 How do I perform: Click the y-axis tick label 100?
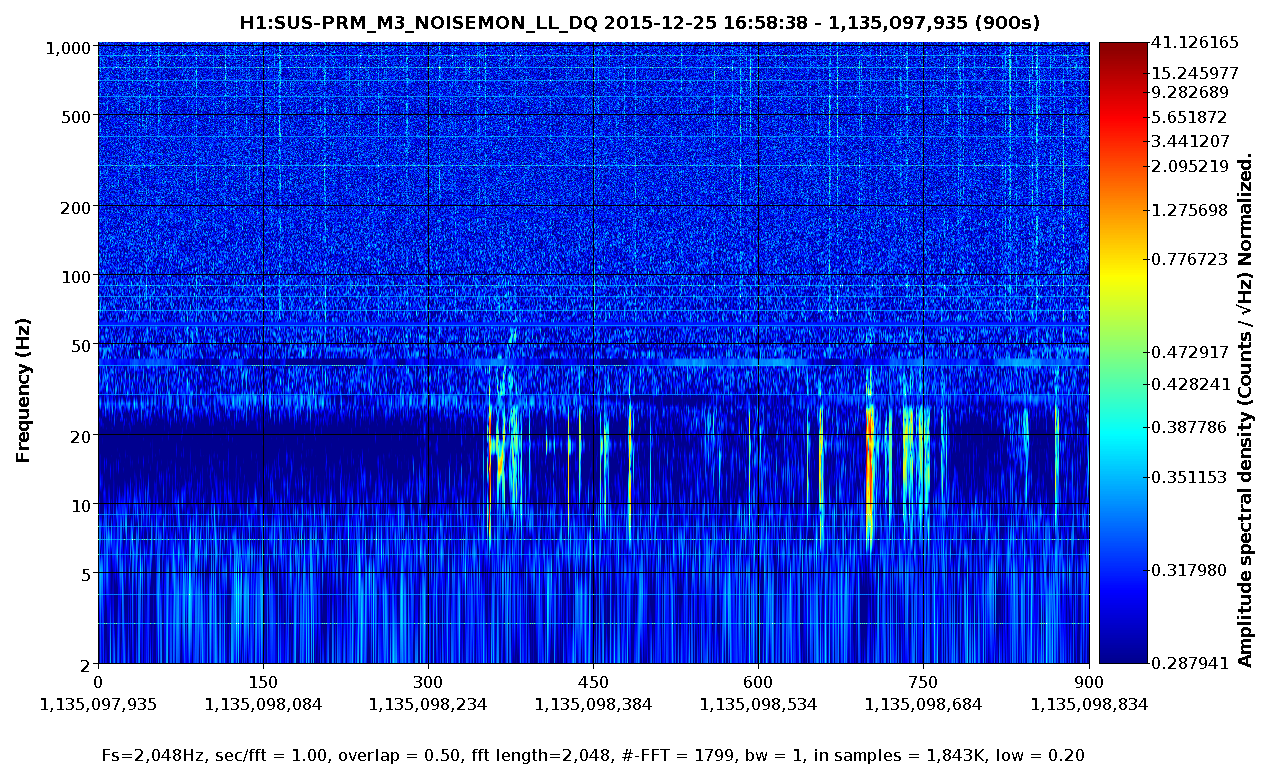click(78, 275)
